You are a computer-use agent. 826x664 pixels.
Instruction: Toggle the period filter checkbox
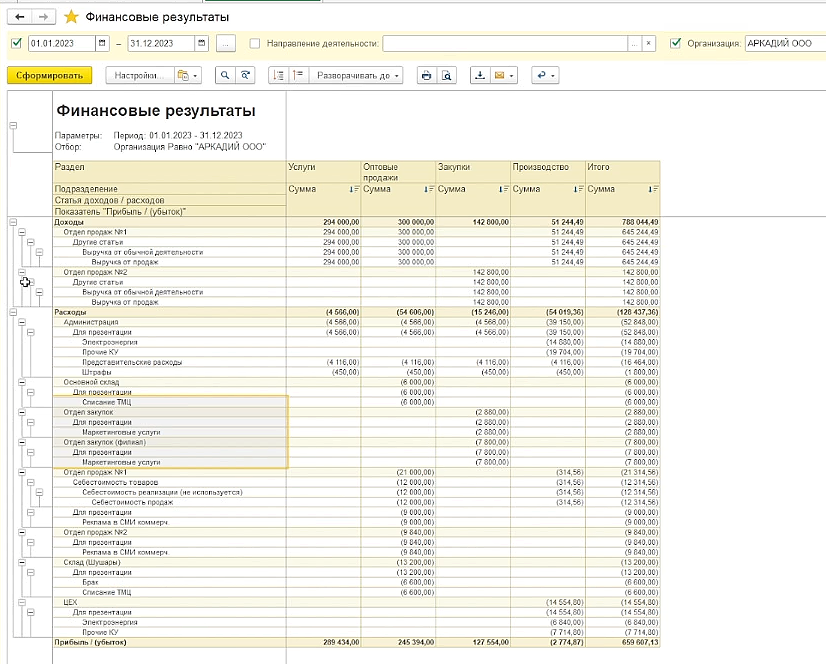click(16, 43)
